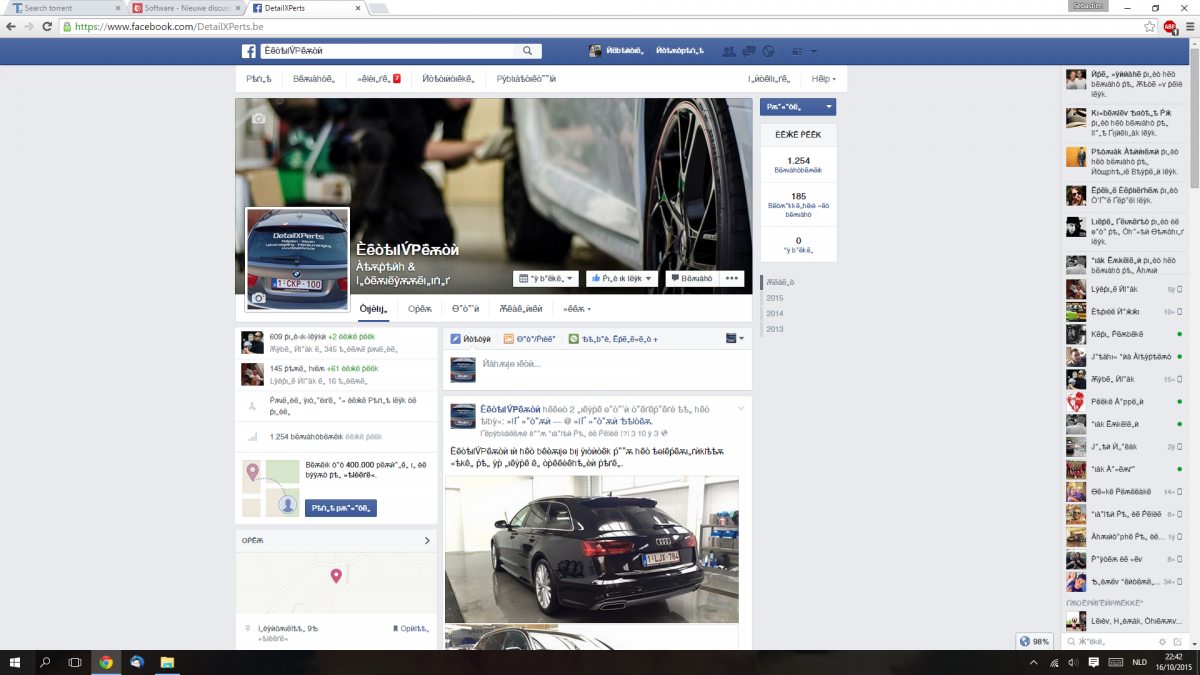Click the Facebook search input field
The width and height of the screenshot is (1200, 675).
(388, 51)
